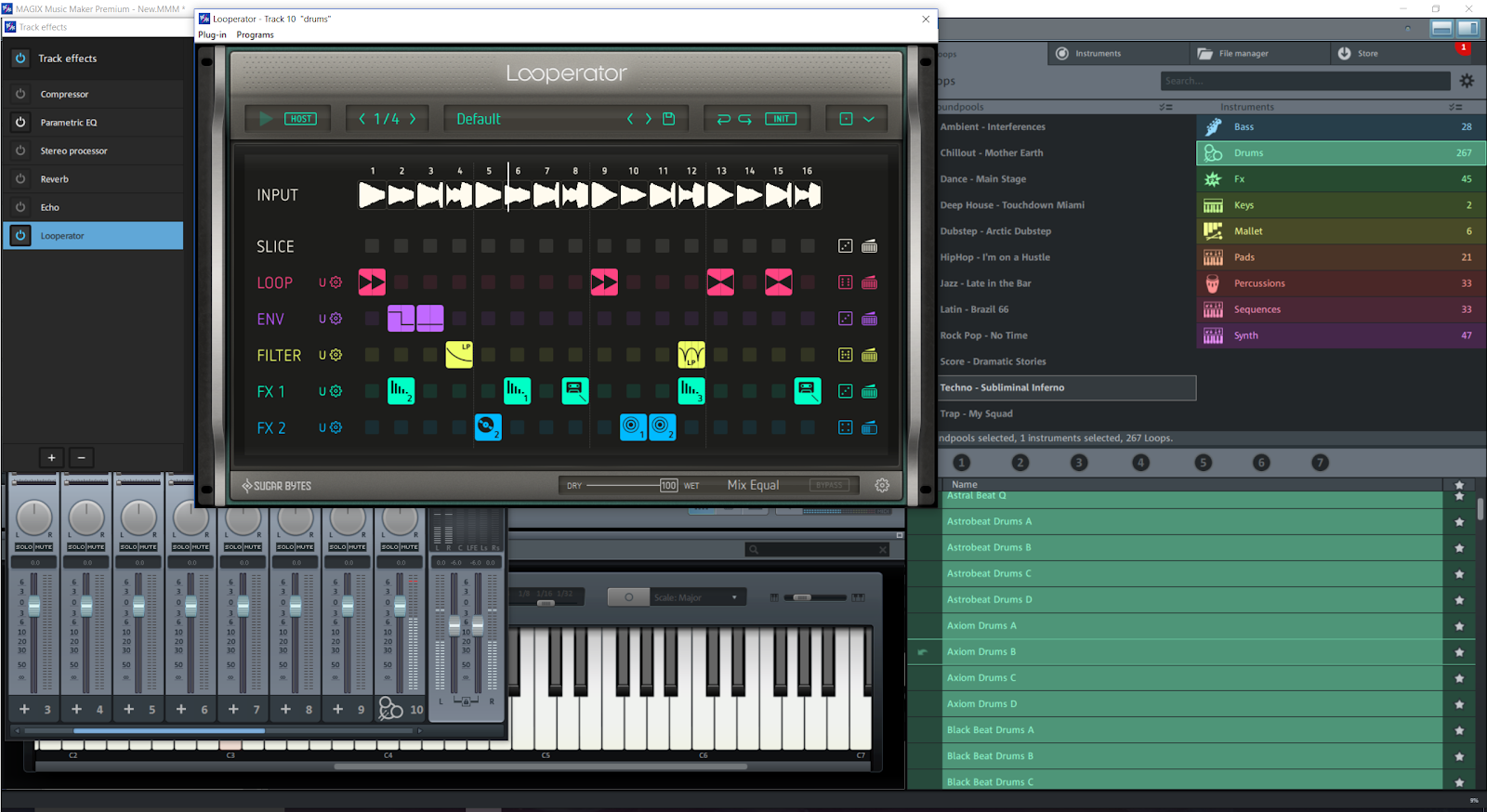Randomize the FX 1 row with its dice icon
The image size is (1487, 812).
click(845, 391)
